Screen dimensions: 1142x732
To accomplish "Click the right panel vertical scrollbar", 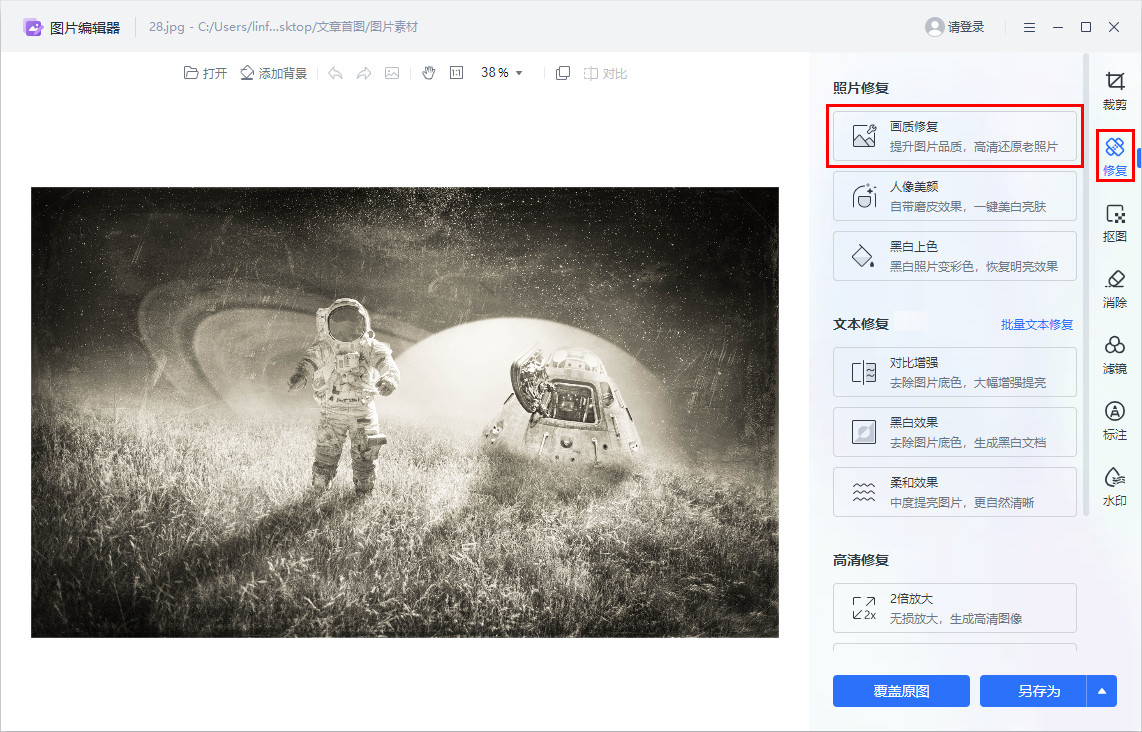I will pyautogui.click(x=1086, y=284).
